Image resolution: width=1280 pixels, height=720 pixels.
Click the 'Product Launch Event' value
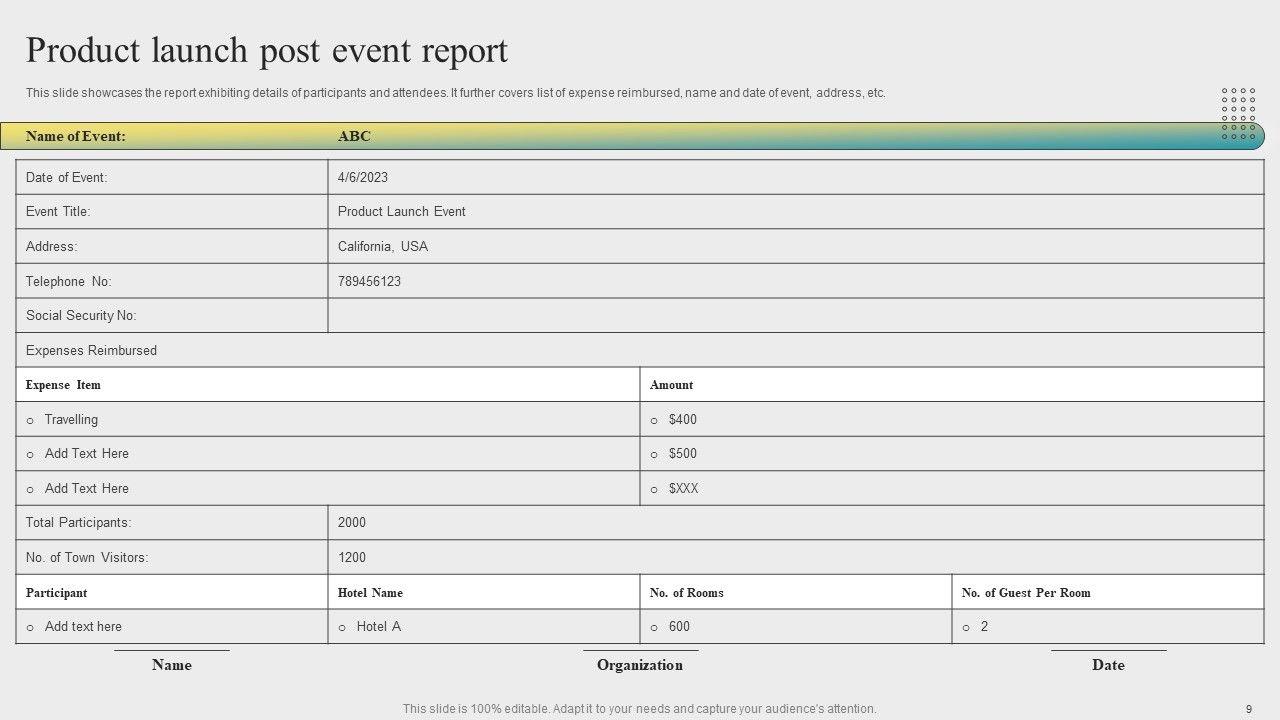(x=402, y=212)
